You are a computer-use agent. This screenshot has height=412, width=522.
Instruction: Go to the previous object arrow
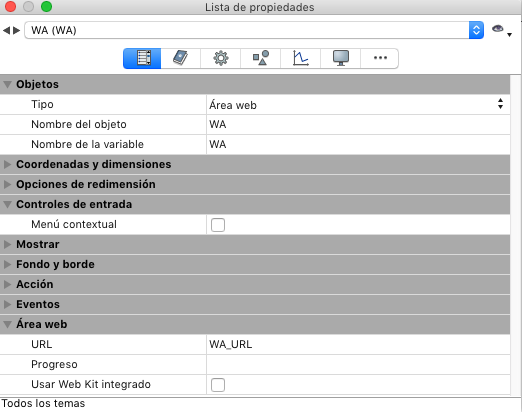coord(6,31)
